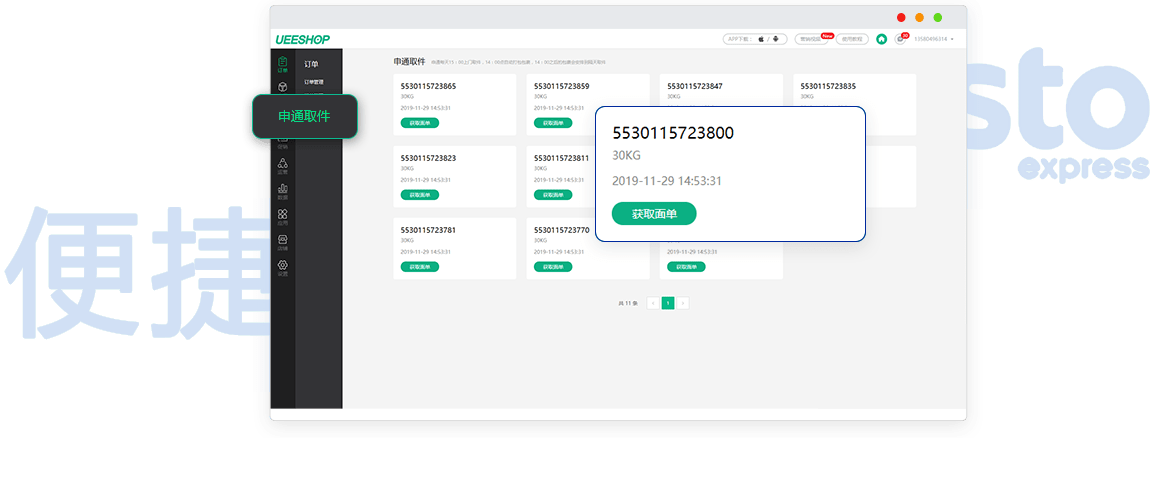This screenshot has height=500, width=1159.
Task: Select the 申通取件 menu item
Action: click(x=305, y=116)
